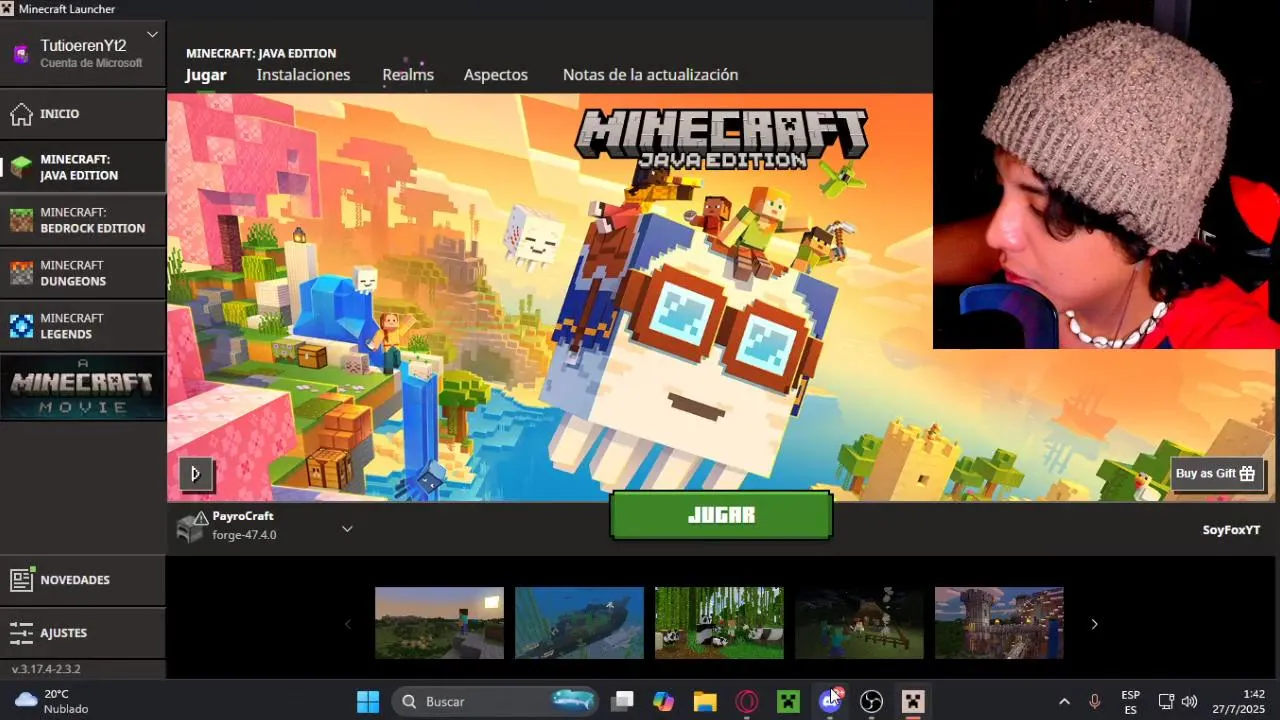Open the Inicio home icon

21,114
